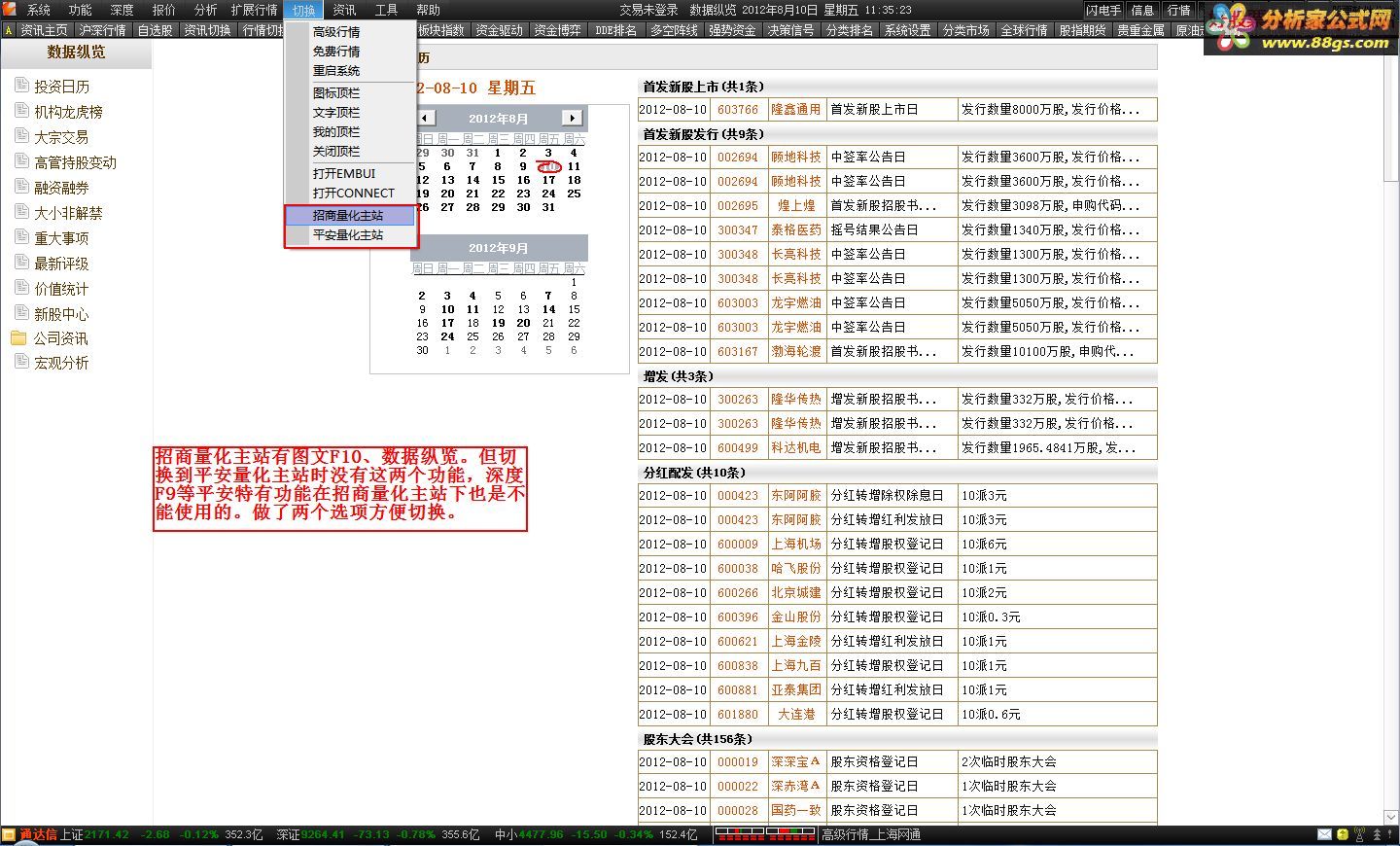Click scrollbar down arrow at bottom right
Viewport: 1400px width, 846px height.
click(x=1391, y=817)
